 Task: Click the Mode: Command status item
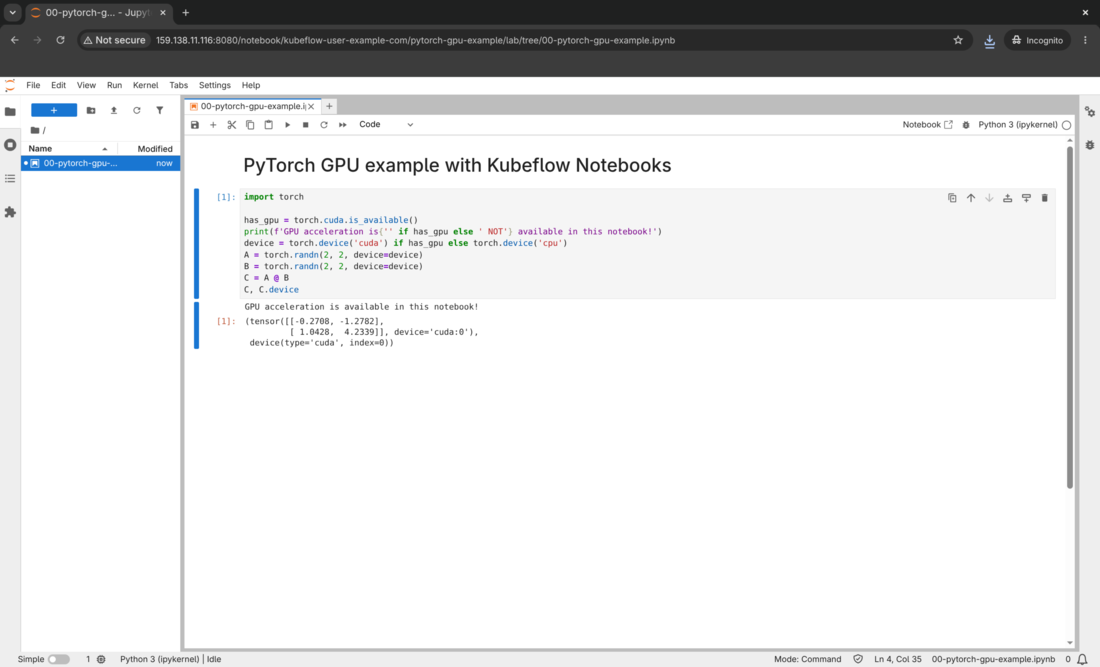pyautogui.click(x=807, y=659)
